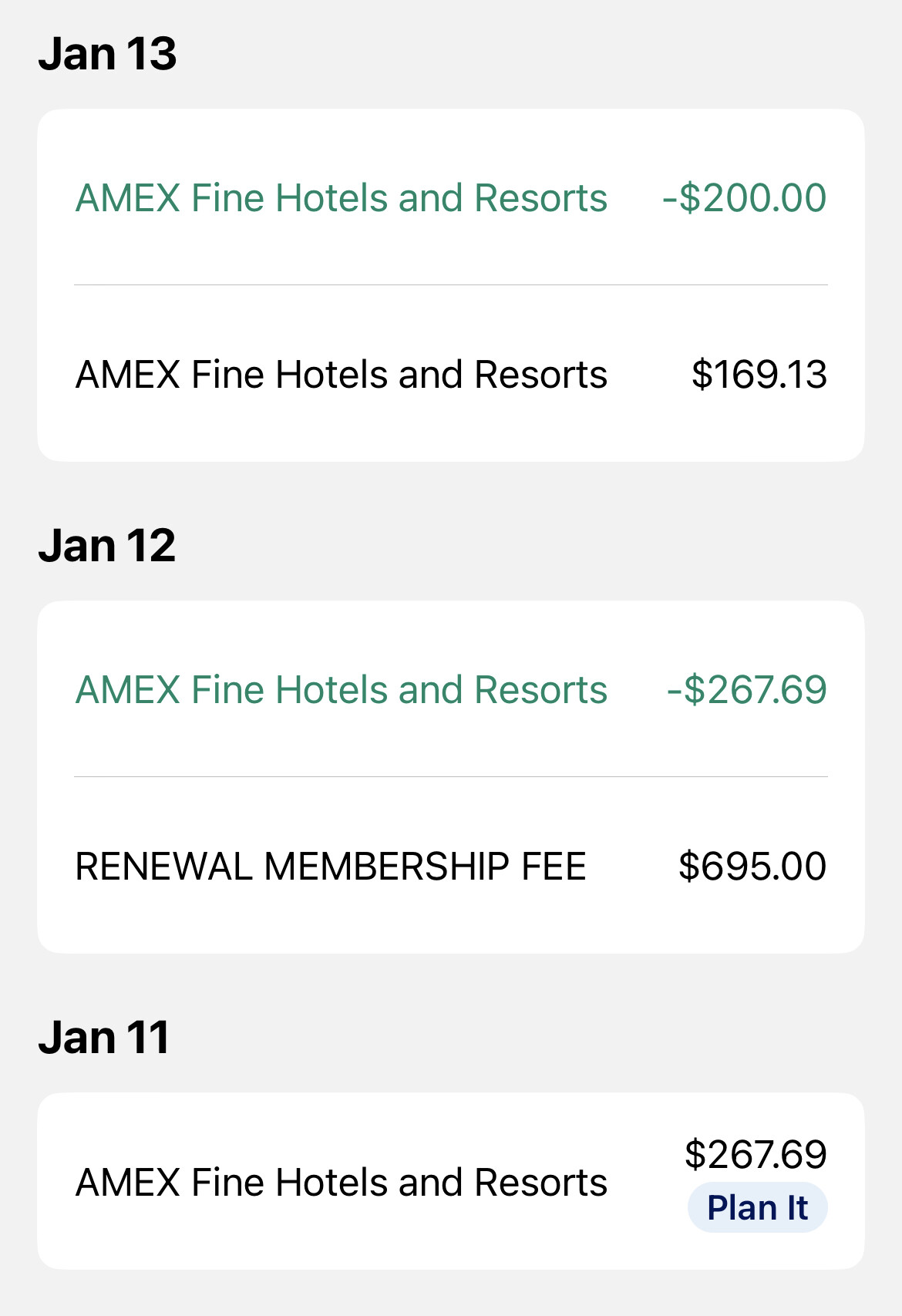Tap the Plan It button

[x=757, y=1207]
